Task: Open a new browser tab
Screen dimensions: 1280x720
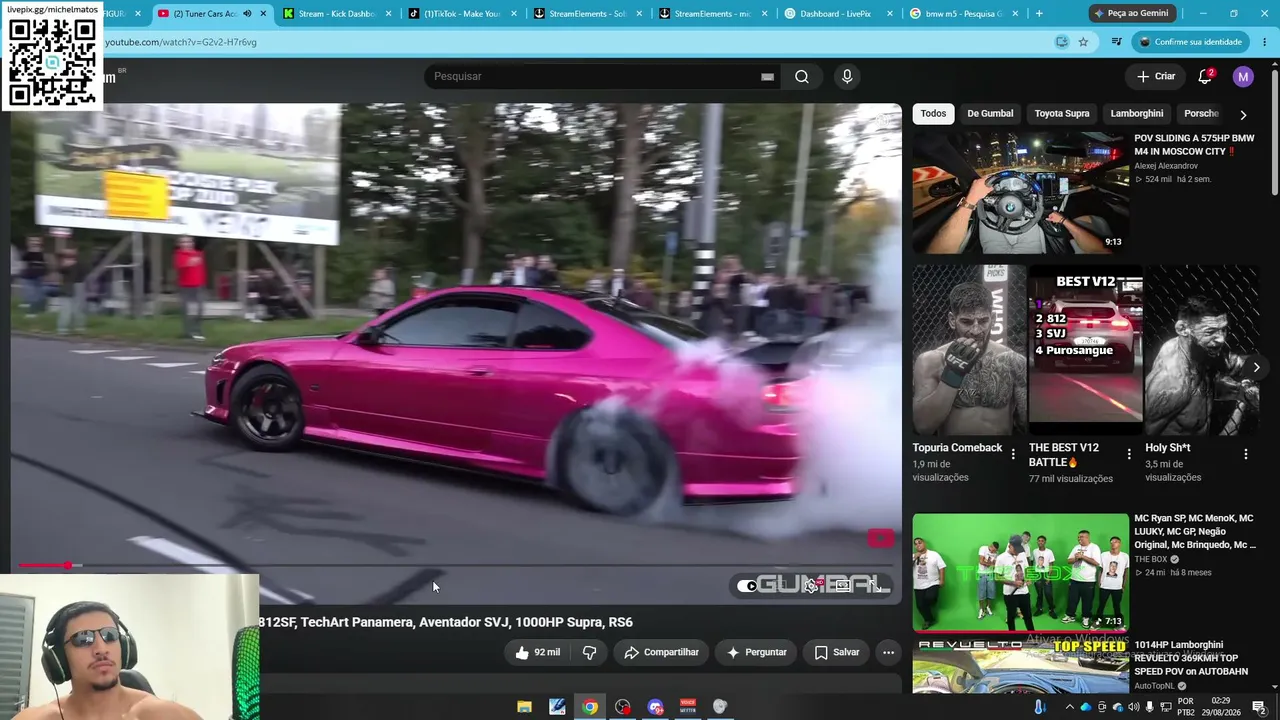Action: [1039, 14]
